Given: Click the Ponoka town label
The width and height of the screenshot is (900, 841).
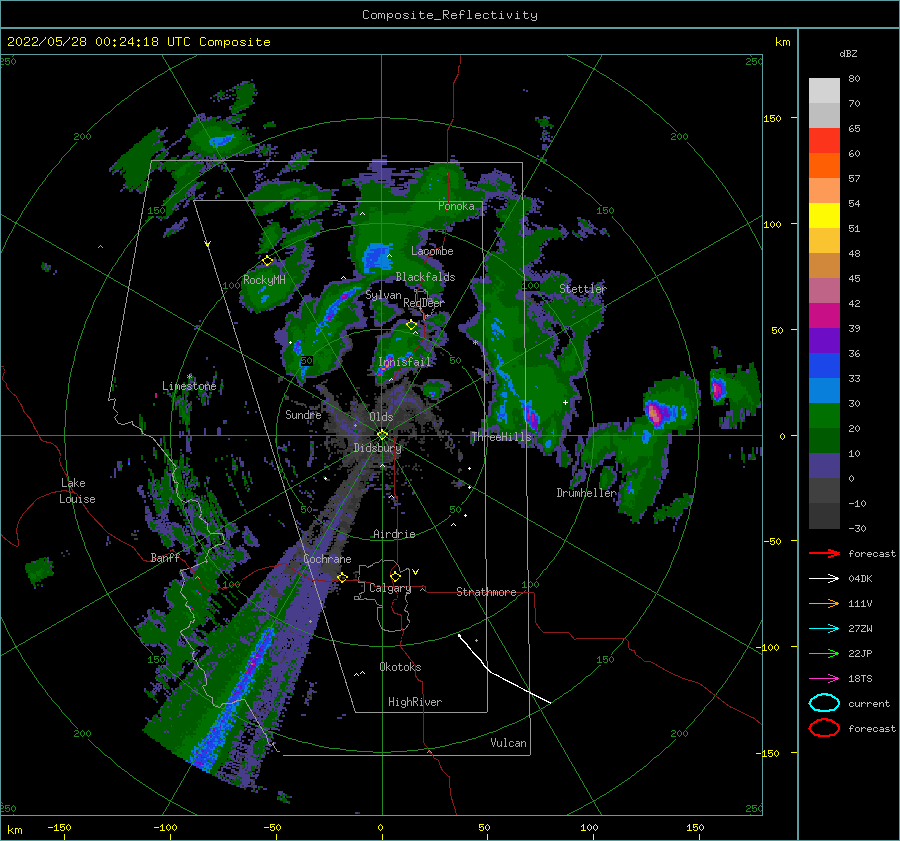Looking at the screenshot, I should point(456,206).
